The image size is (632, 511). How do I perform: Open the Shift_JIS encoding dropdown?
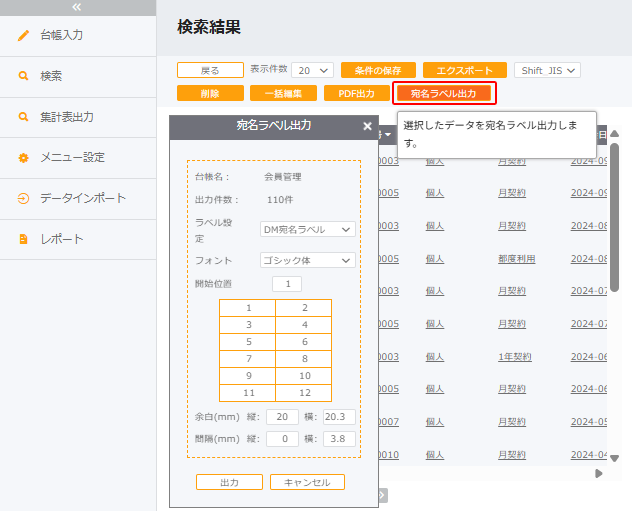(547, 70)
